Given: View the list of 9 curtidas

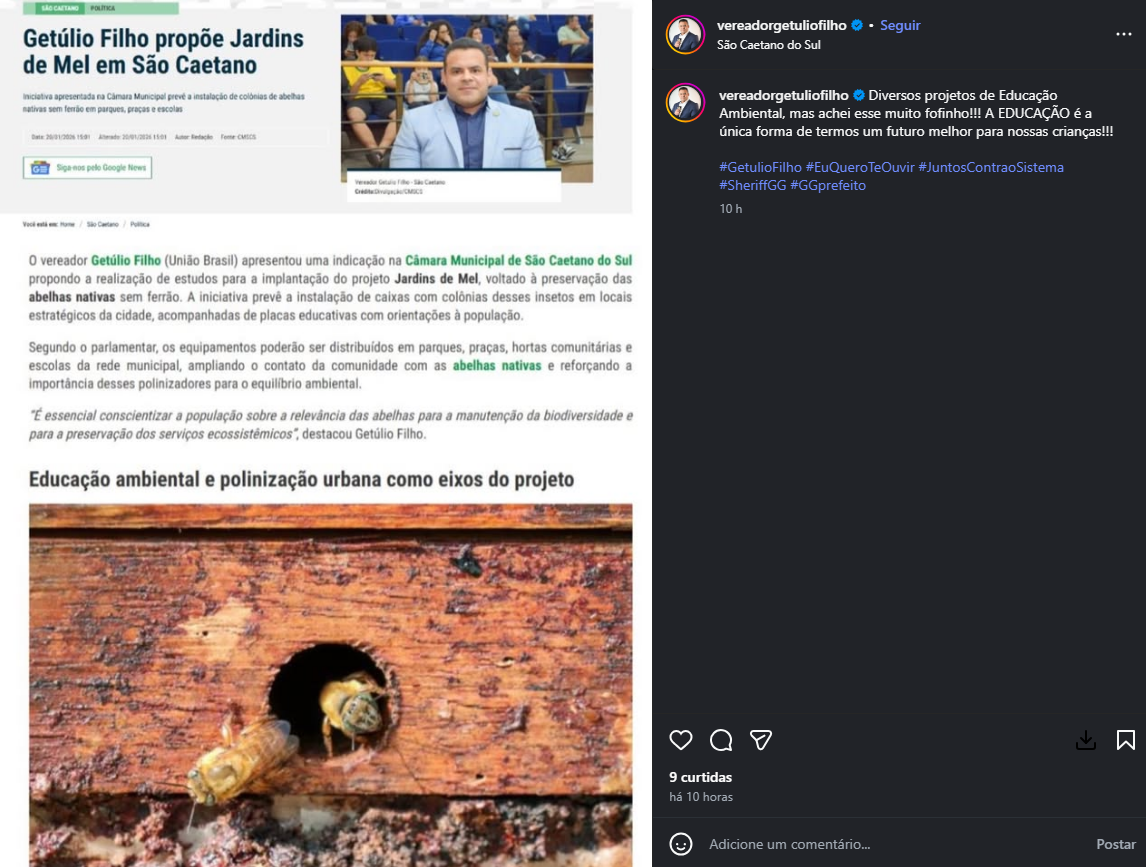Looking at the screenshot, I should [700, 777].
